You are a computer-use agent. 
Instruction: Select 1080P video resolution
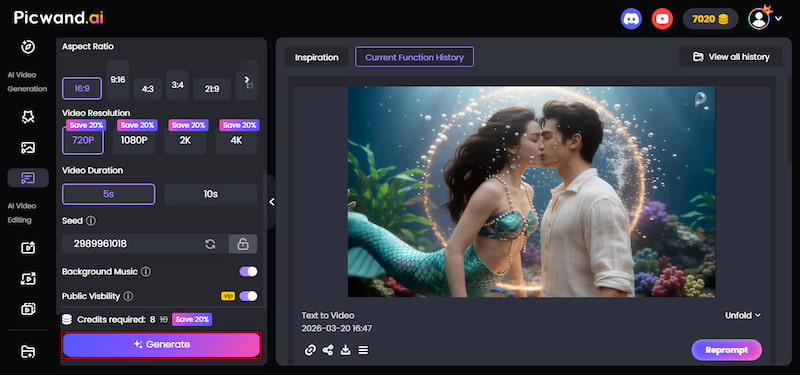[134, 140]
